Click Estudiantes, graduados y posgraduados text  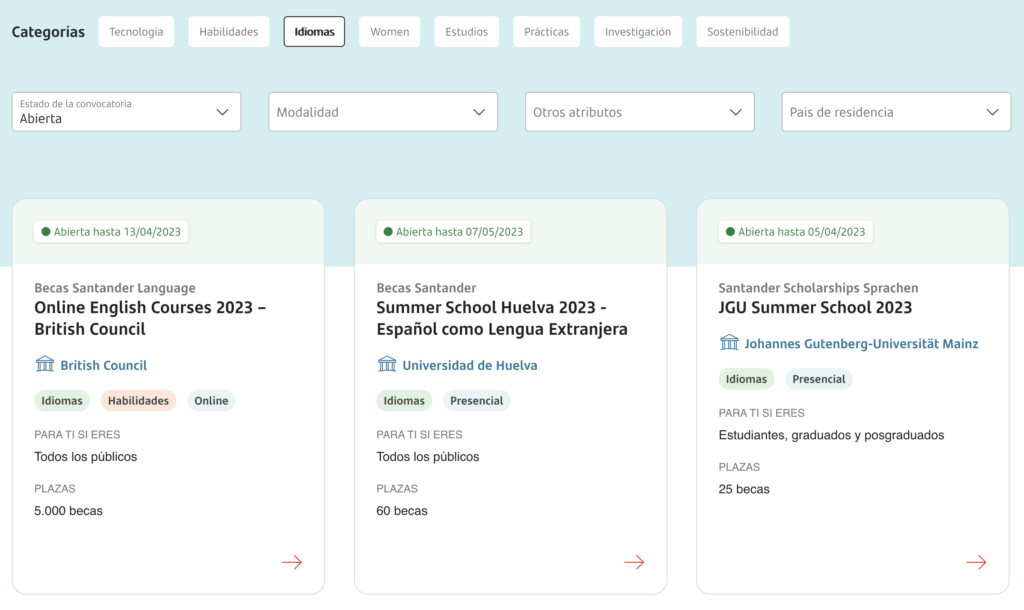[831, 435]
